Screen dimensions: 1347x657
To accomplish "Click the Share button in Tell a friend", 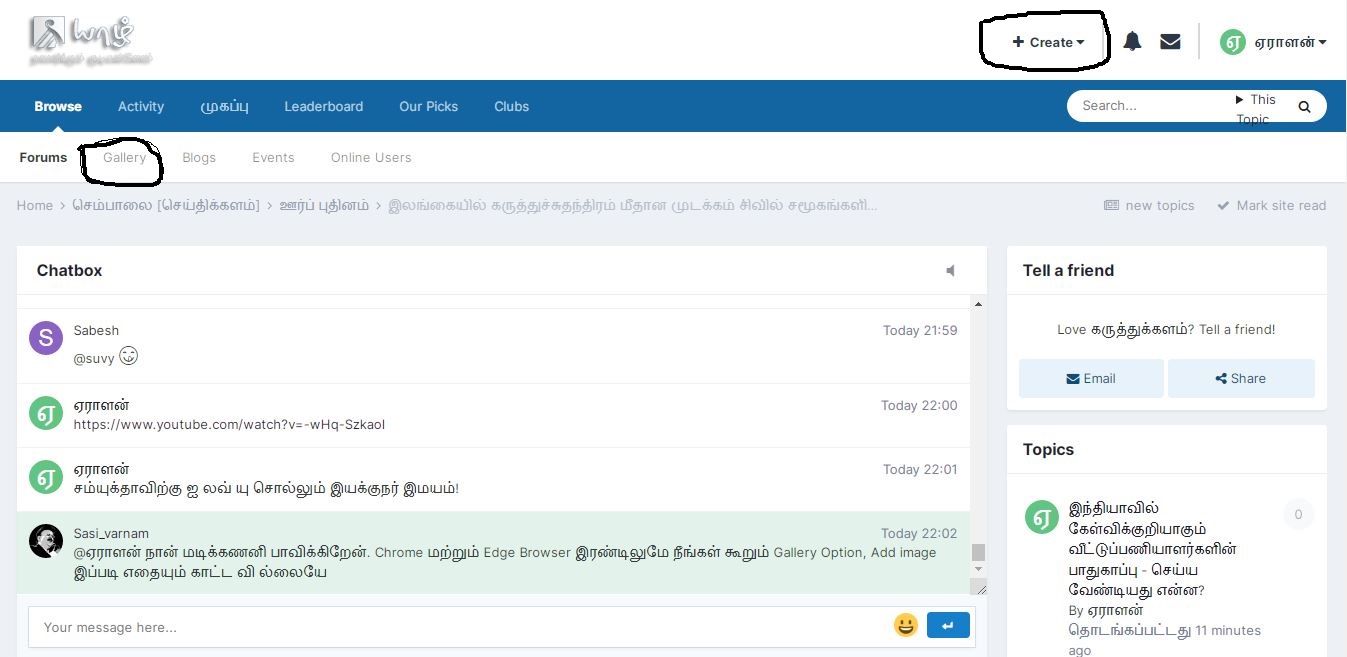I will pos(1241,379).
